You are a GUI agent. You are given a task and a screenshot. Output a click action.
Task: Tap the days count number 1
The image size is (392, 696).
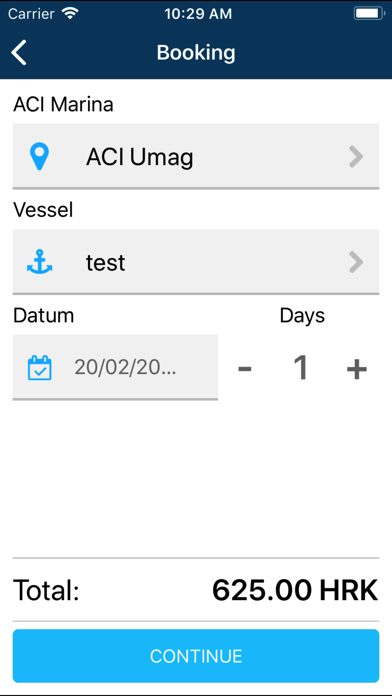(x=301, y=368)
